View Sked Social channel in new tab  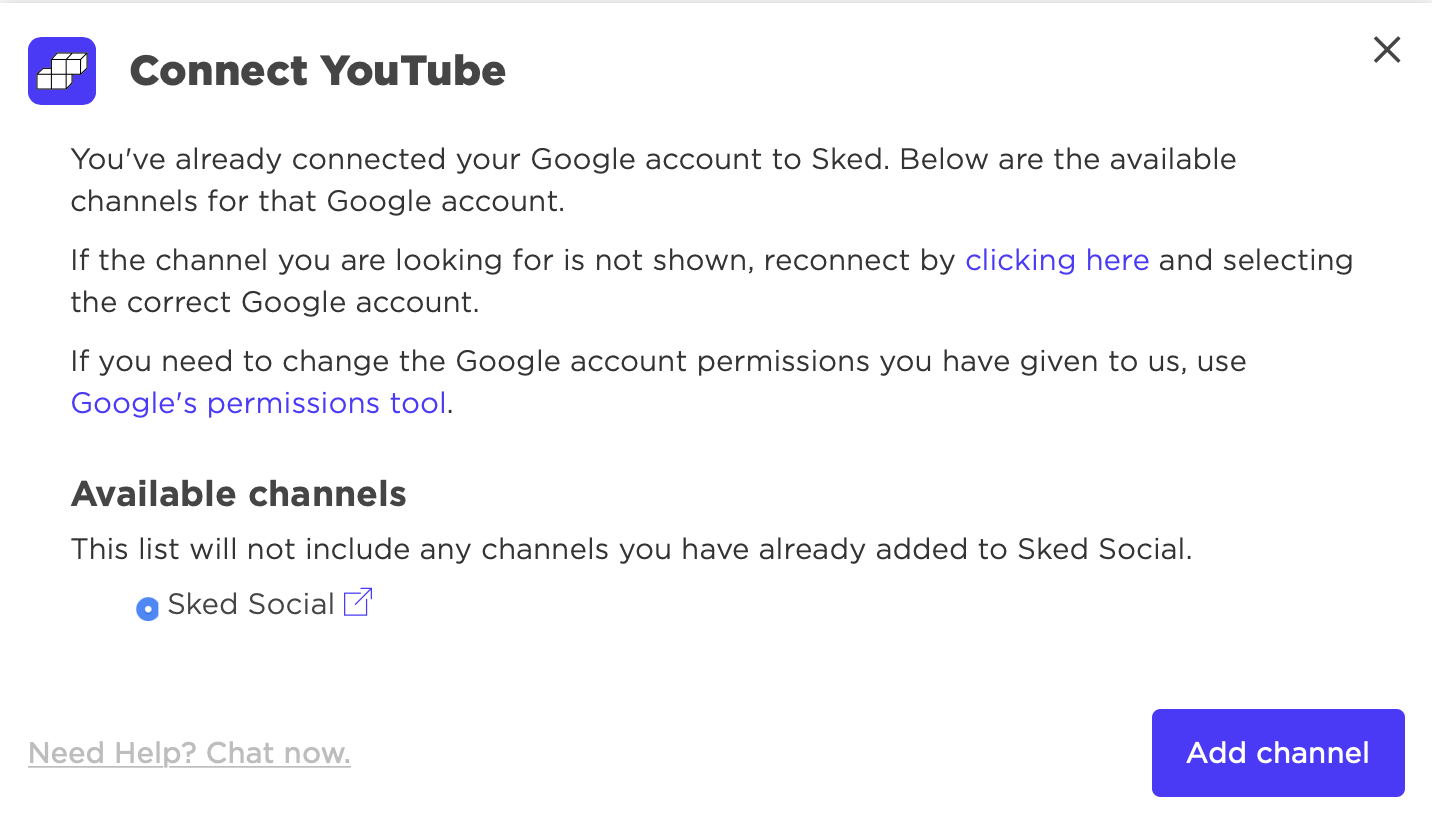358,603
